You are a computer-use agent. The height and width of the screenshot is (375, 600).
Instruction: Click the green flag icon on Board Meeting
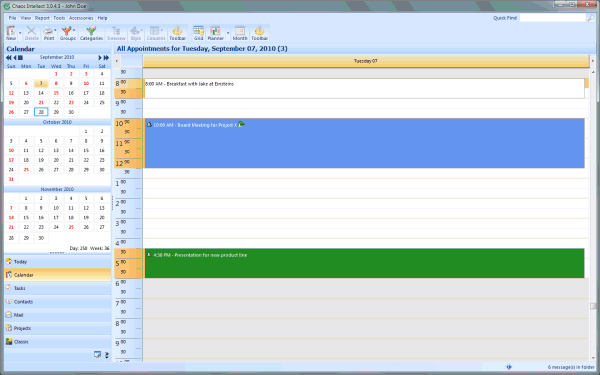tap(241, 124)
